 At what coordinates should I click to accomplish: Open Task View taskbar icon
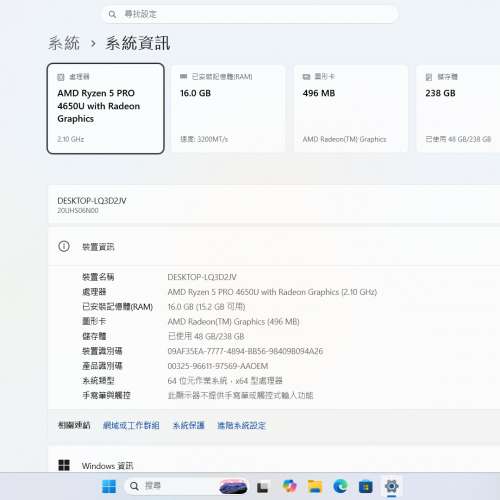click(263, 487)
